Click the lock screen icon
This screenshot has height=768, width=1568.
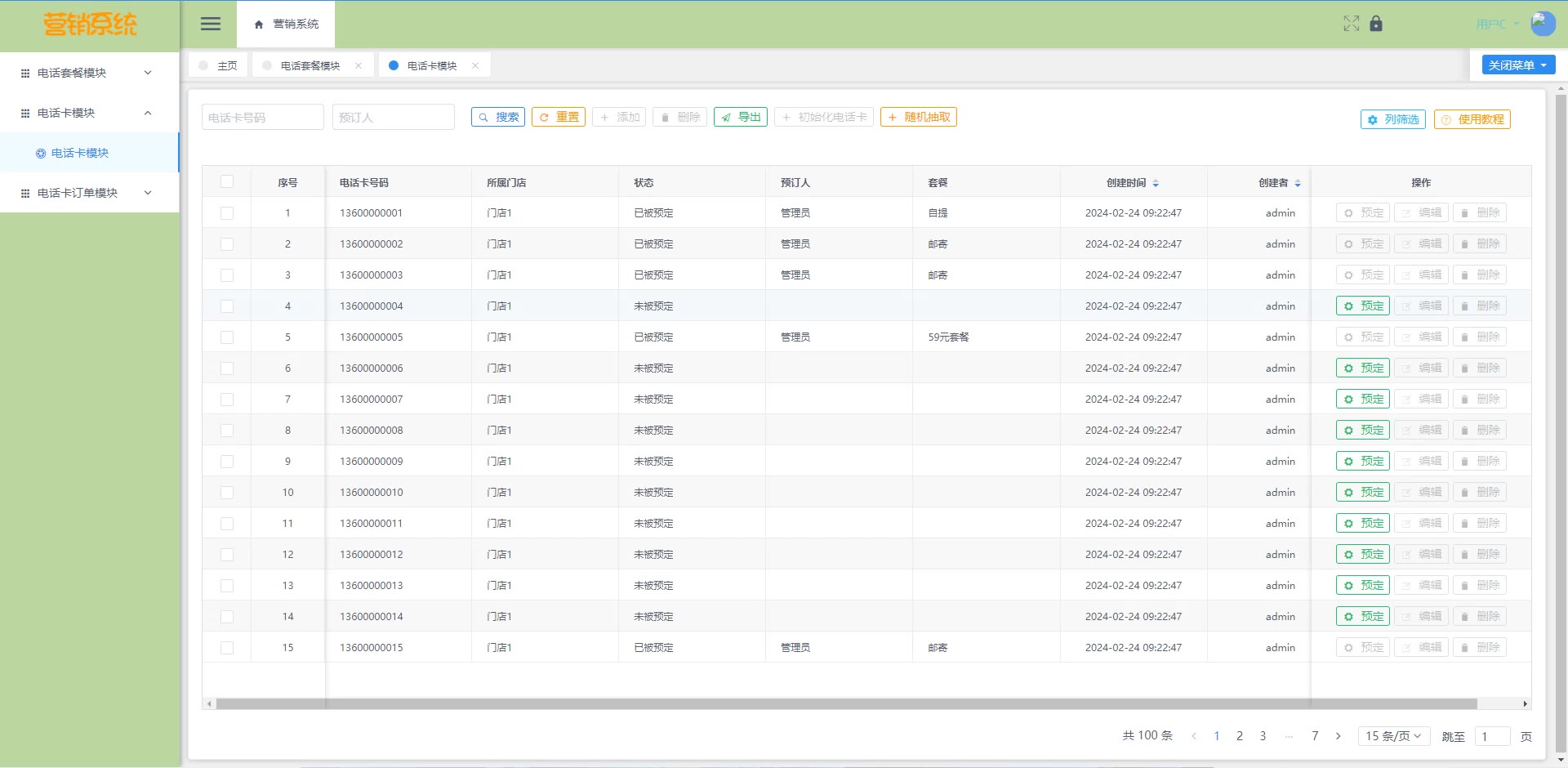1376,24
